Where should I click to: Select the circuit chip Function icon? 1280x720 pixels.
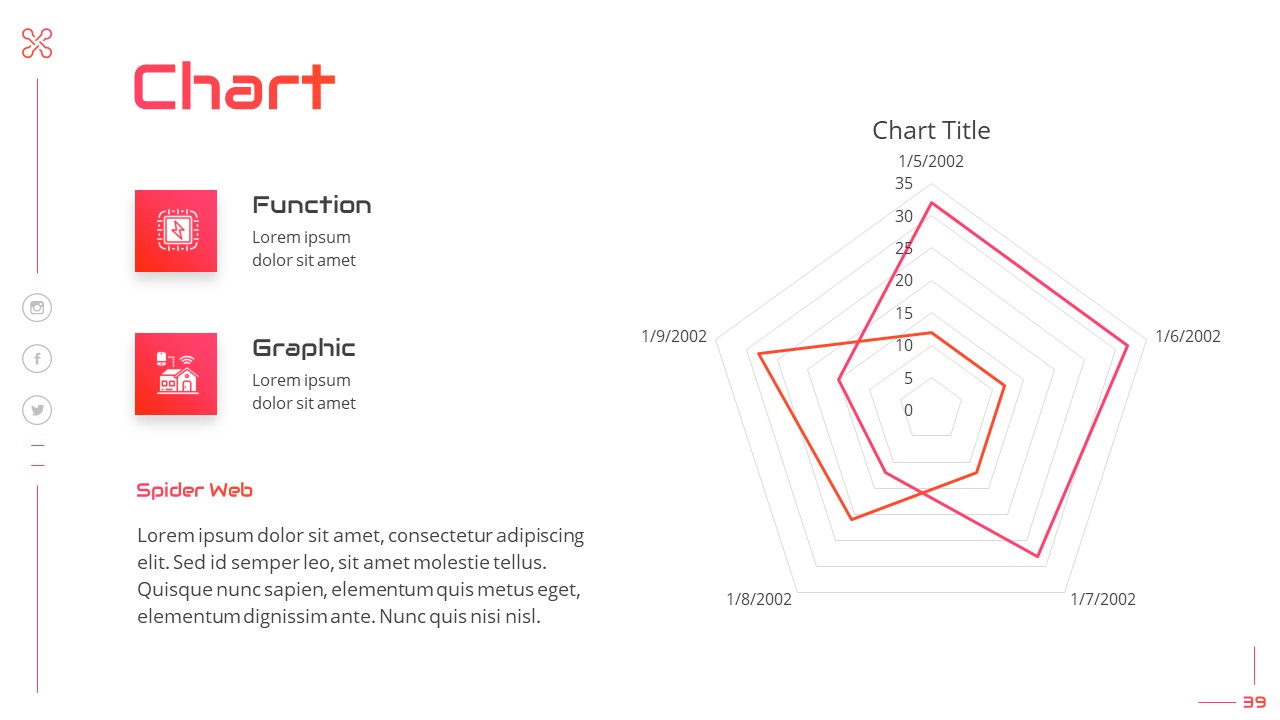(176, 231)
